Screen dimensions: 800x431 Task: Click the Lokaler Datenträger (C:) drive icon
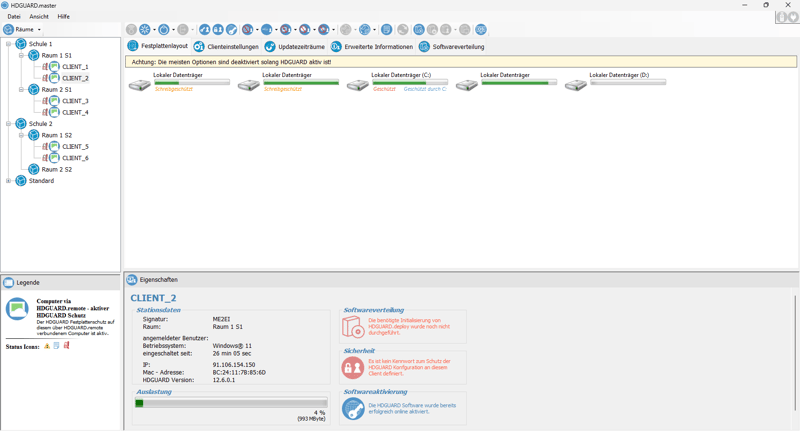[358, 85]
